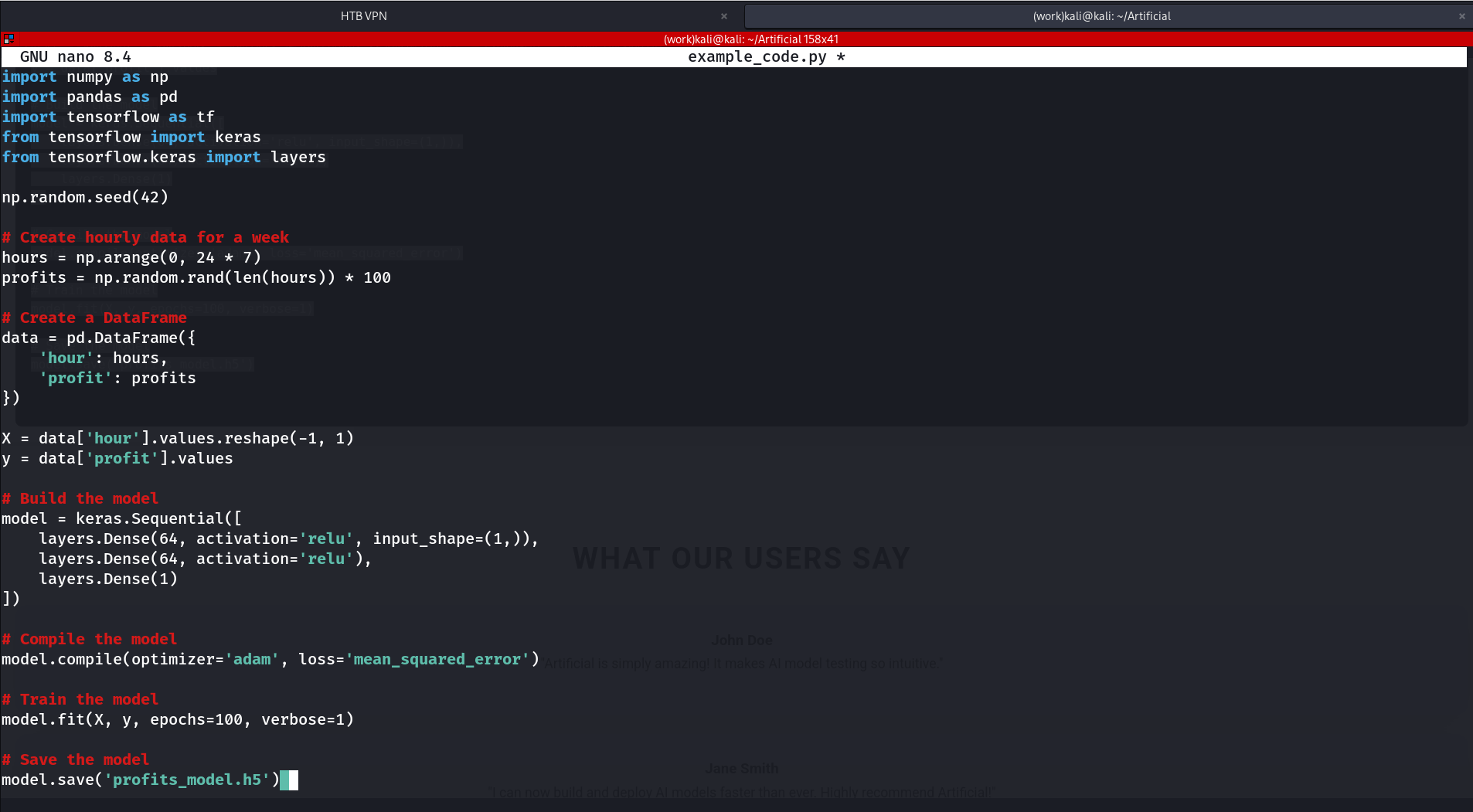Click the 'from tensorflow.keras import layers' line
Viewport: 1473px width, 812px height.
[x=164, y=157]
